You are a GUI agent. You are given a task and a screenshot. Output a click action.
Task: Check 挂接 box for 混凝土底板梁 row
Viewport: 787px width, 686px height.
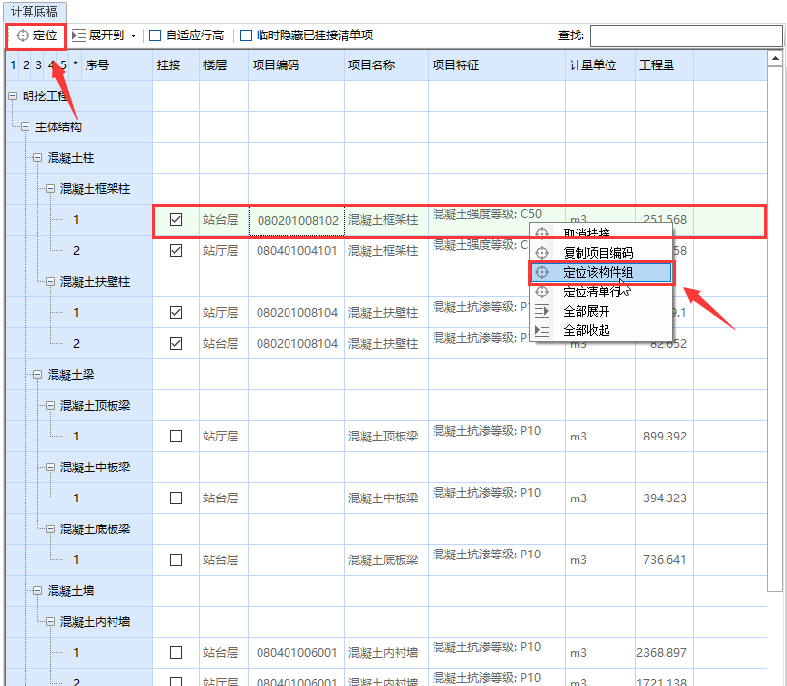[176, 560]
